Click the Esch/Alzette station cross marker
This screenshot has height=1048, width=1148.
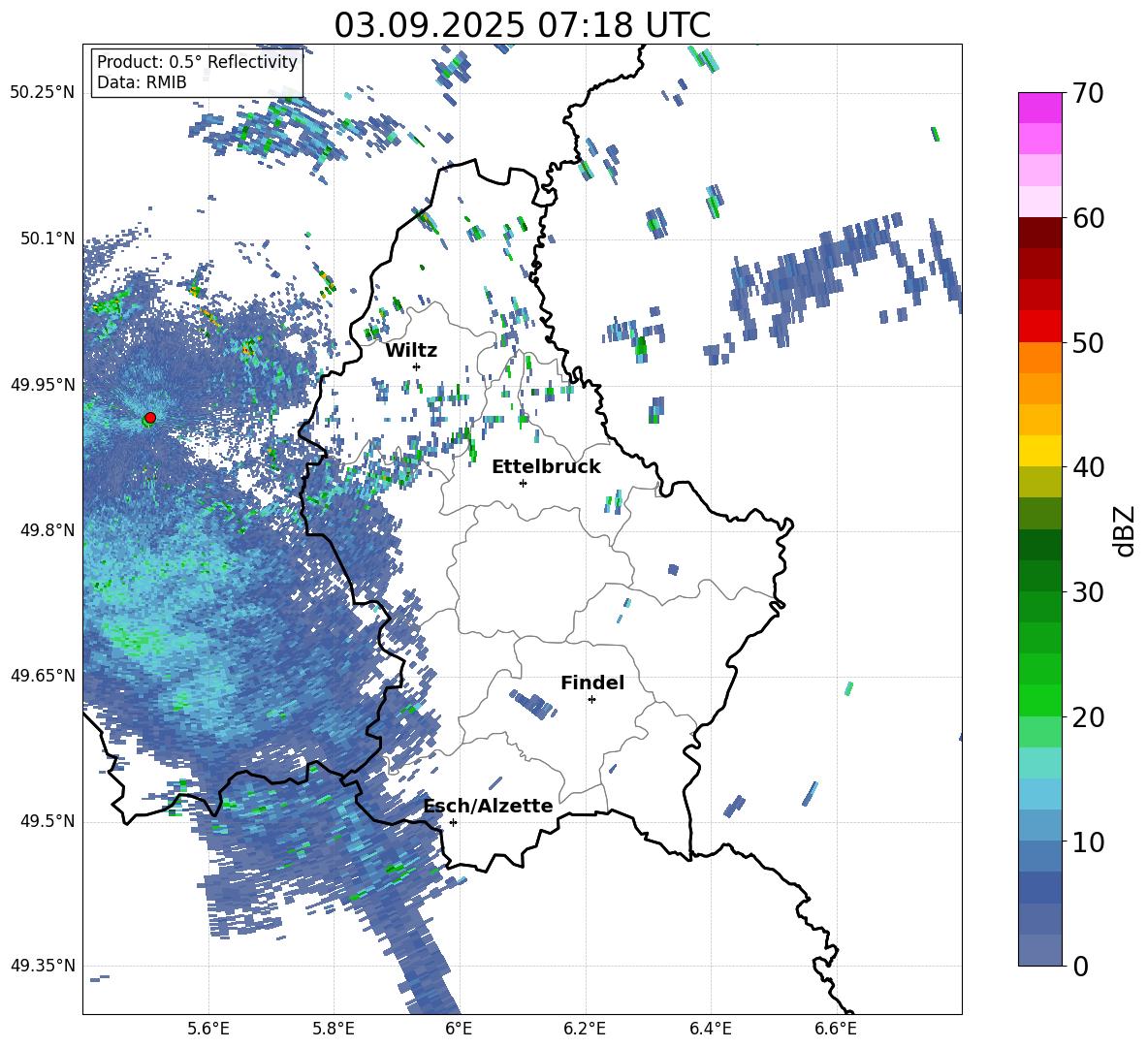pyautogui.click(x=453, y=822)
